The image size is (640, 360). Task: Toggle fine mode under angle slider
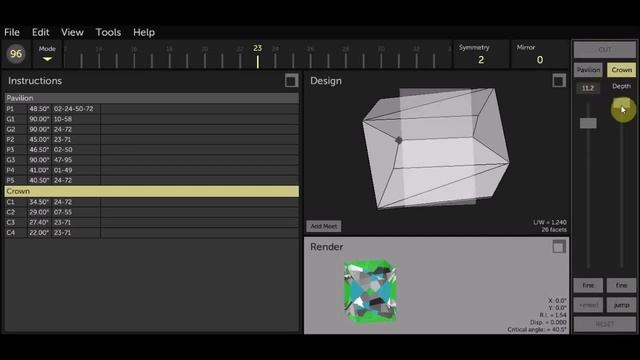(588, 285)
